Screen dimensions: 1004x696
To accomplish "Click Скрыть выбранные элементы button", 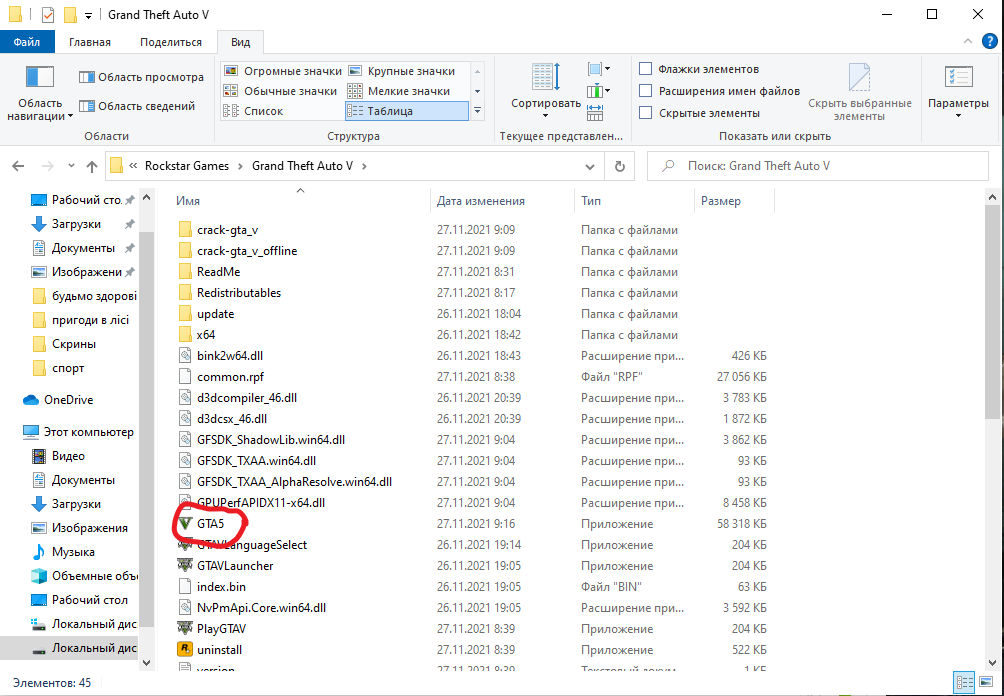I will [x=859, y=92].
